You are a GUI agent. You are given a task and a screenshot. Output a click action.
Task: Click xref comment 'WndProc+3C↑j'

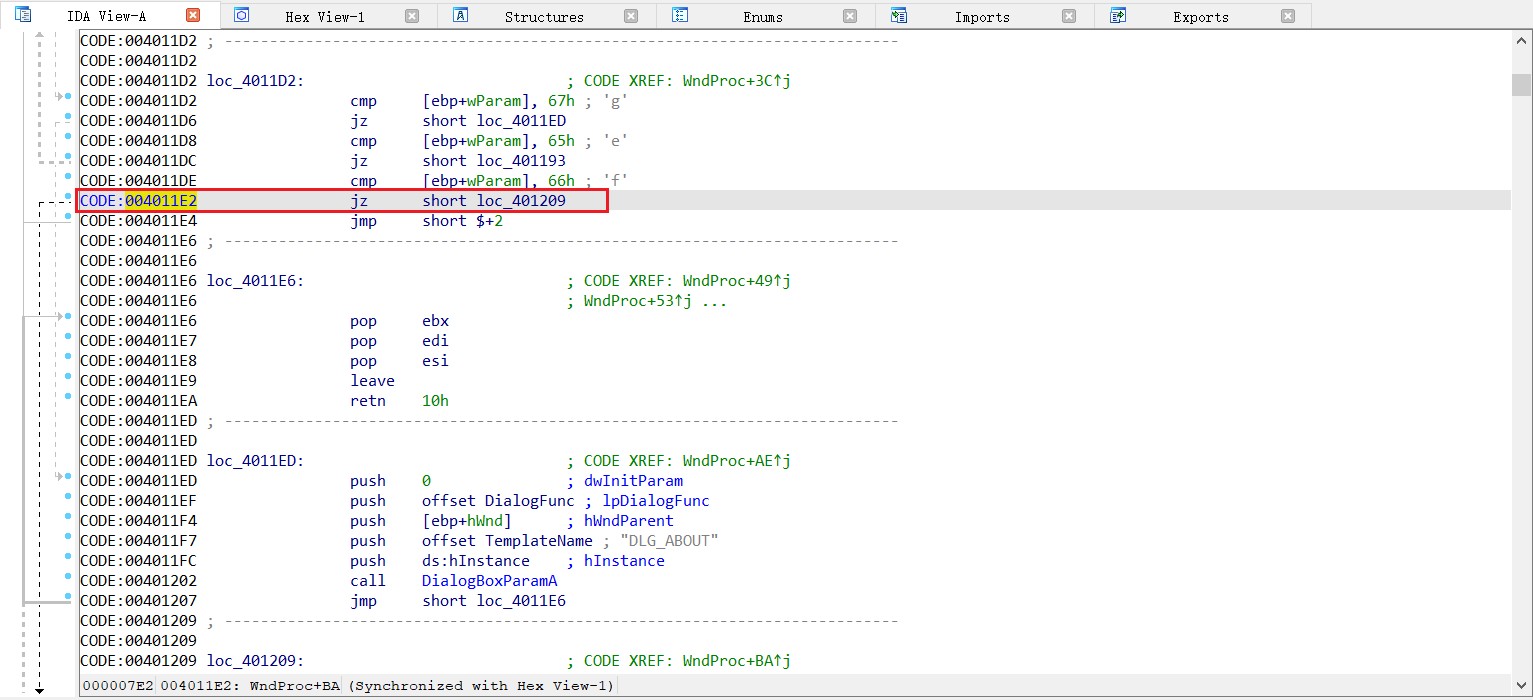pyautogui.click(x=737, y=81)
